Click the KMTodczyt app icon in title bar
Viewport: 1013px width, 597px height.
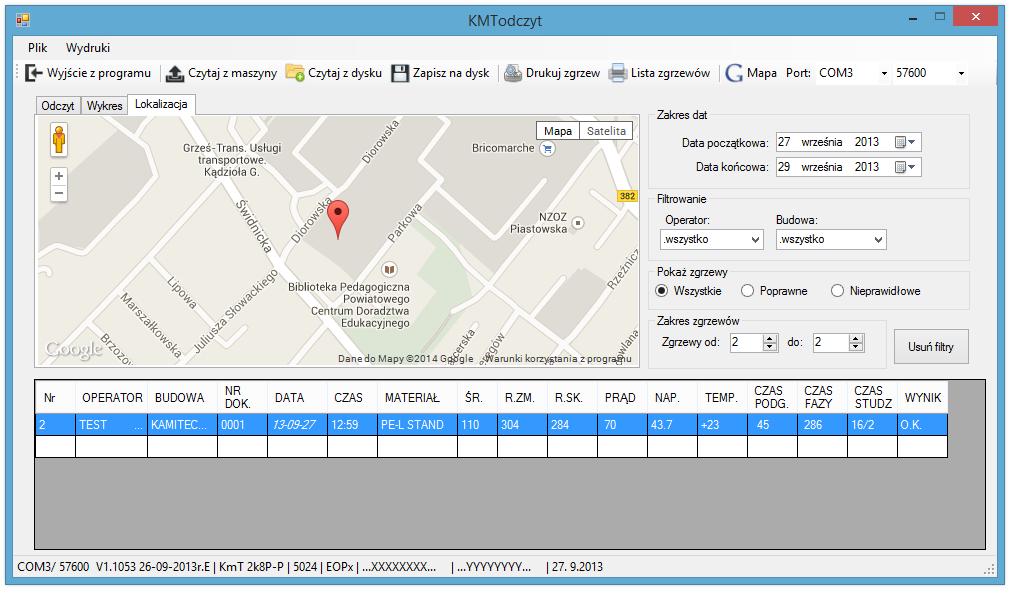pyautogui.click(x=23, y=20)
